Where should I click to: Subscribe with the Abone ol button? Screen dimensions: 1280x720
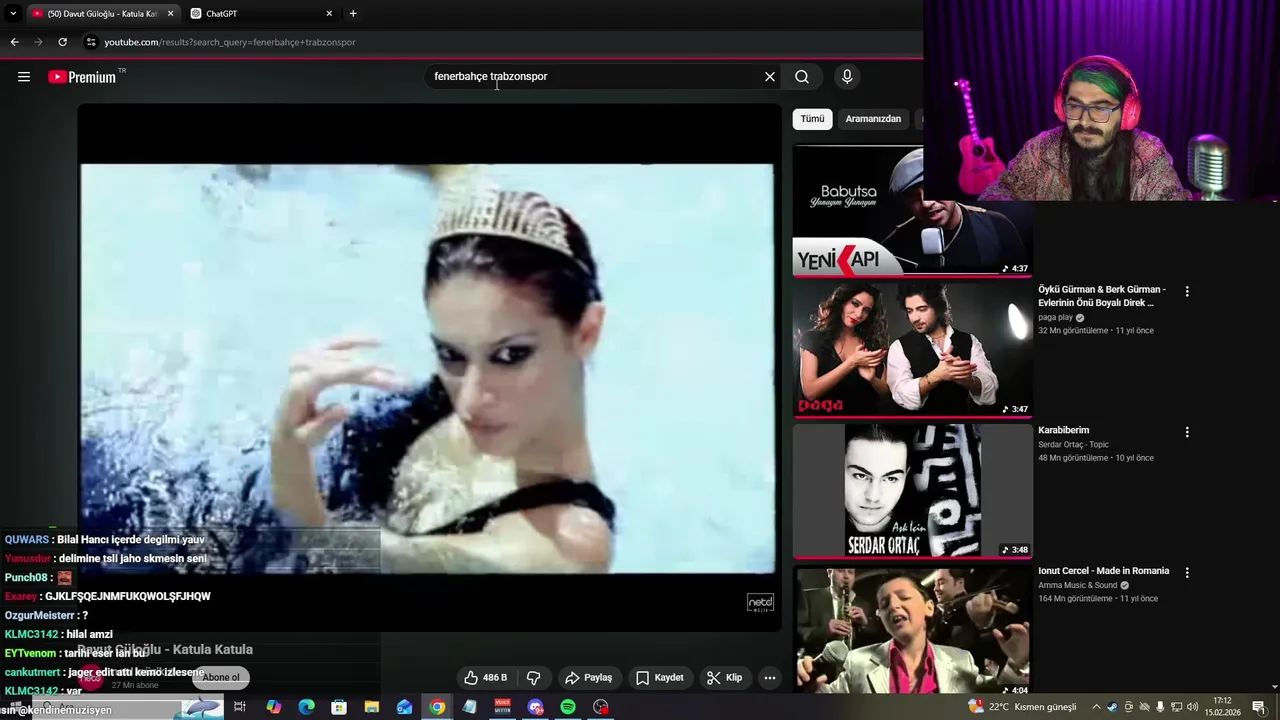(221, 677)
